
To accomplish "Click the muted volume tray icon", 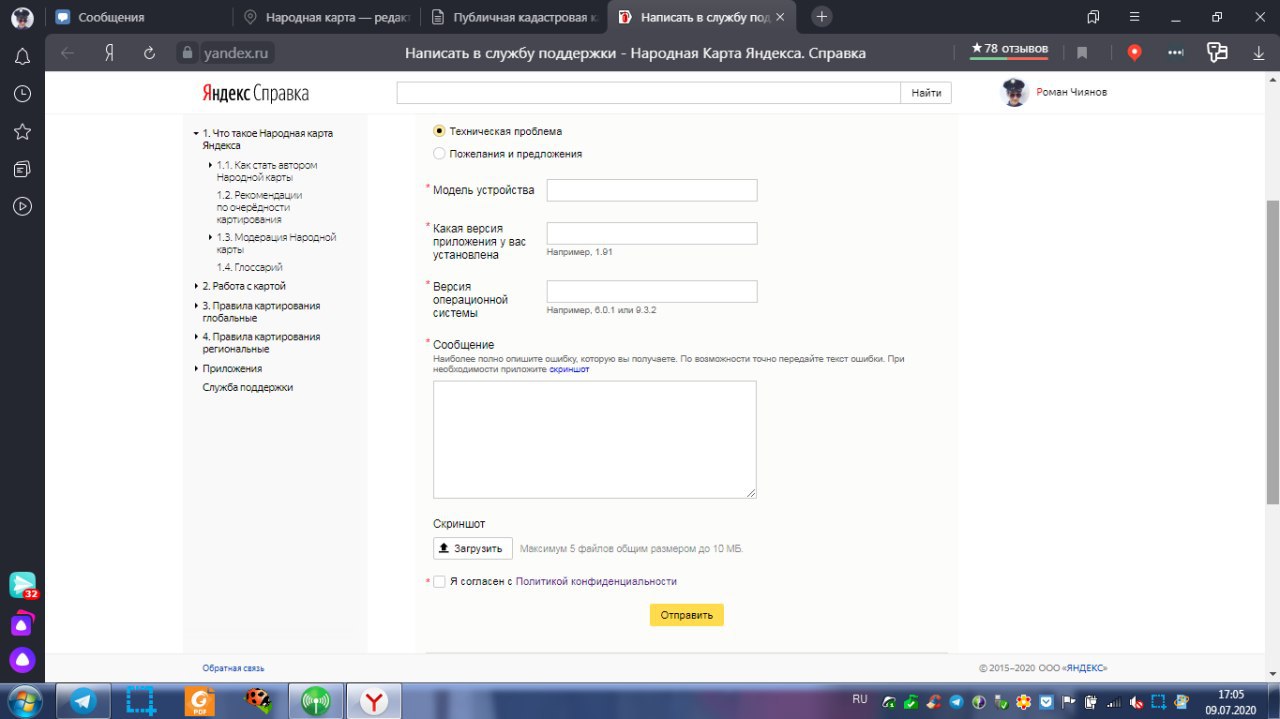I will click(1134, 702).
